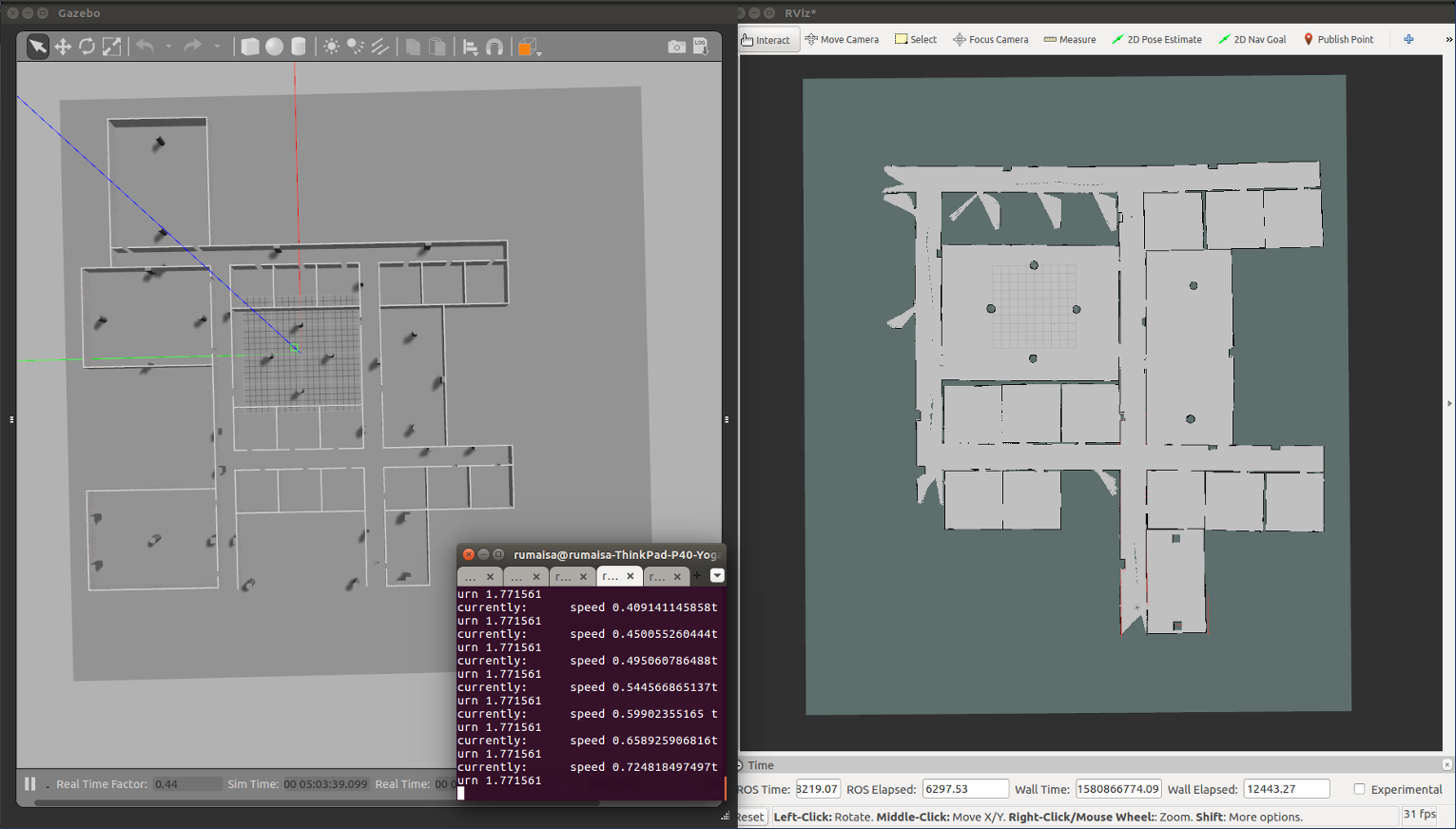The height and width of the screenshot is (829, 1456).
Task: Open the redo history dropdown arrow
Action: (217, 46)
